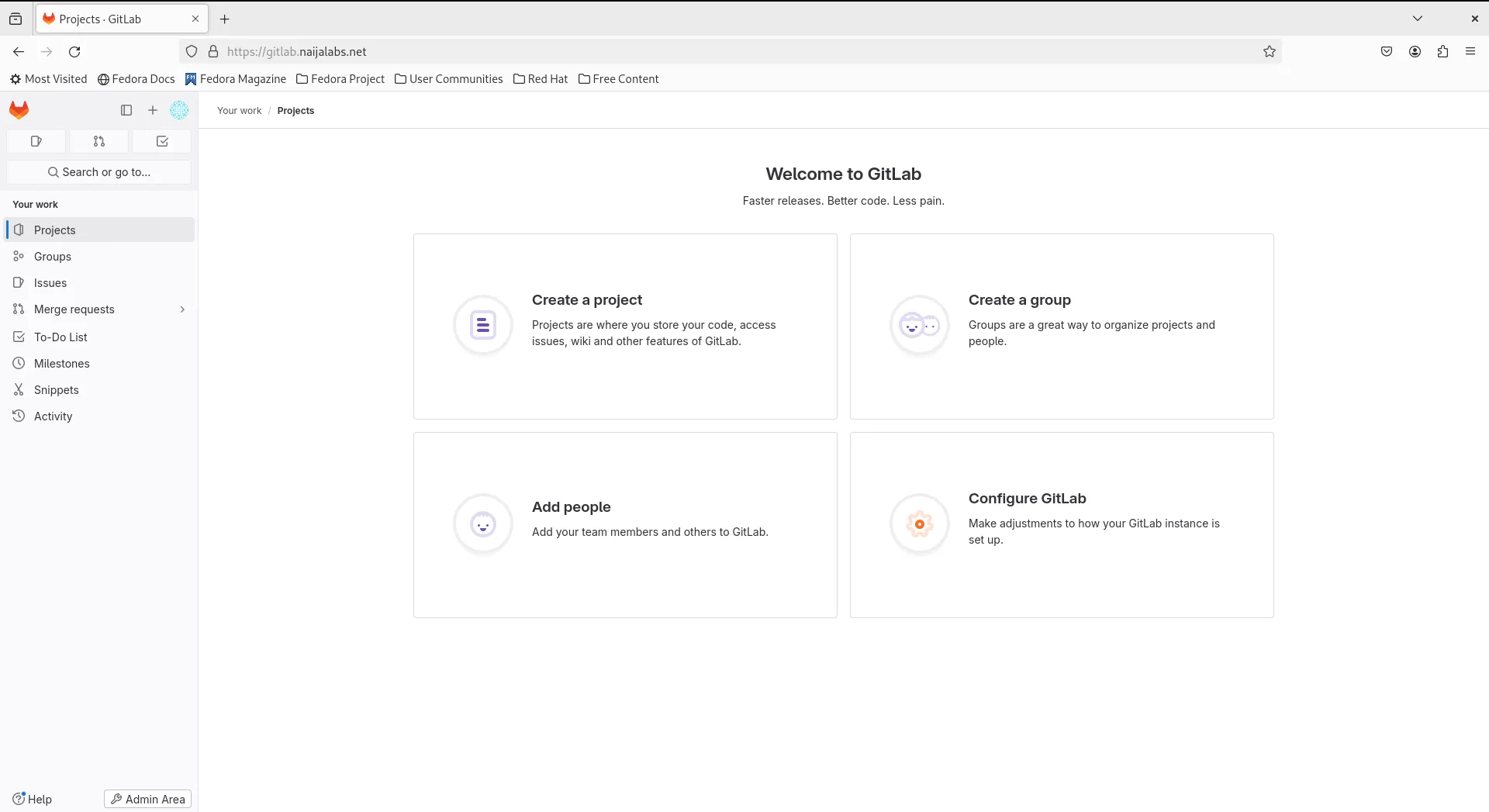The width and height of the screenshot is (1489, 812).
Task: Bookmark this page with the star
Action: point(1270,51)
